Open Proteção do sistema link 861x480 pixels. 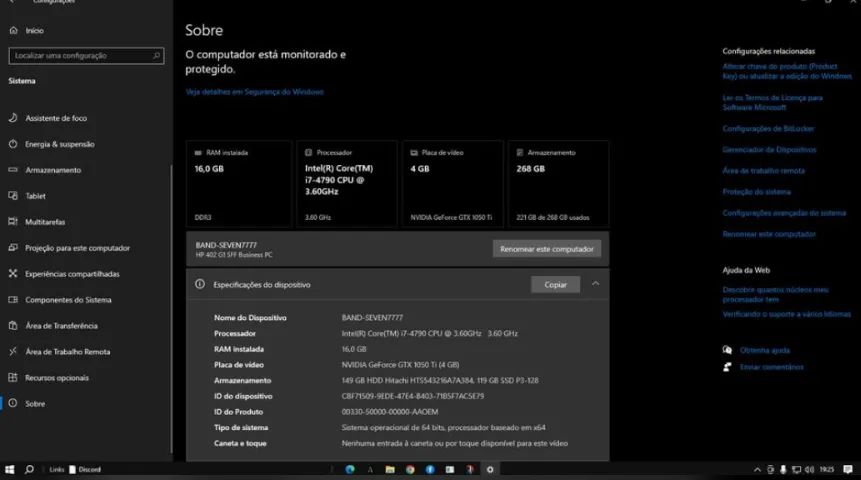pos(757,192)
